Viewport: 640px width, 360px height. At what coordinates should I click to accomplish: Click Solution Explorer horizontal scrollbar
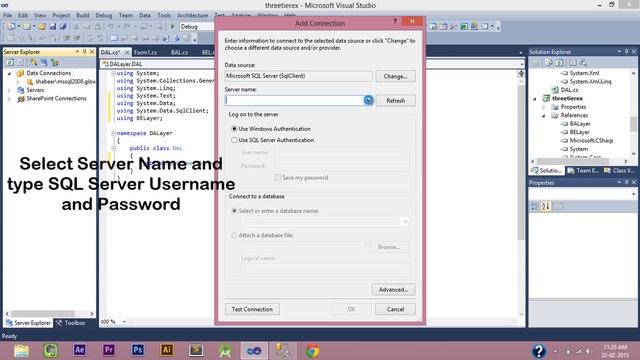573,162
